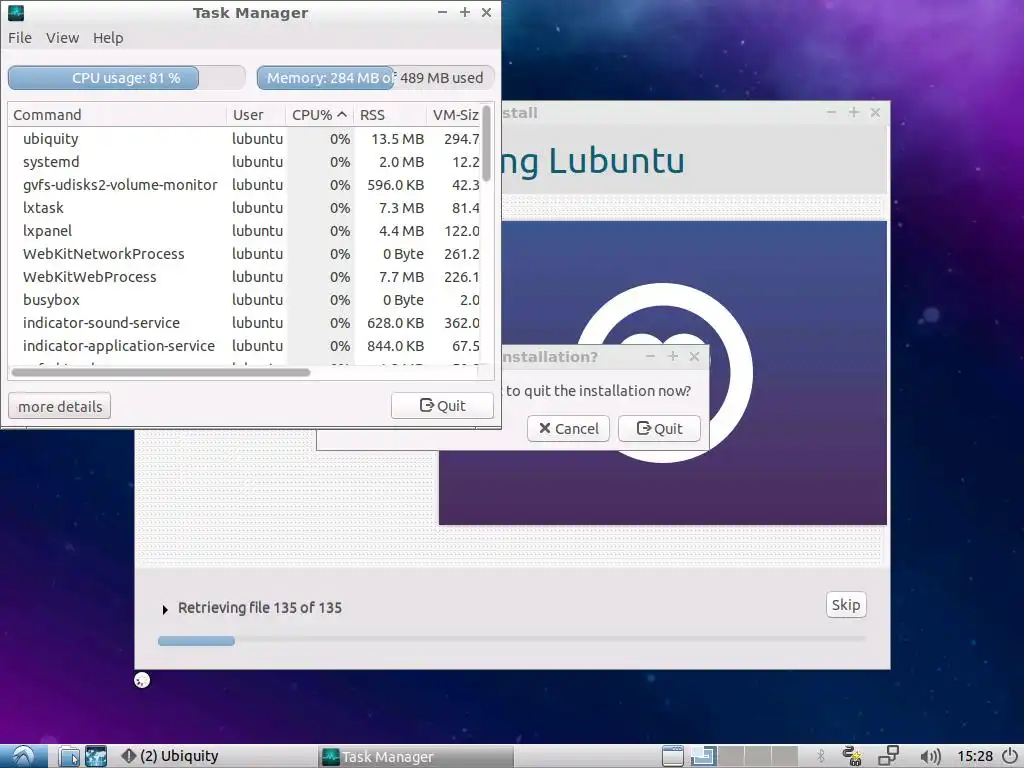Click the installer progress bar

(512, 641)
